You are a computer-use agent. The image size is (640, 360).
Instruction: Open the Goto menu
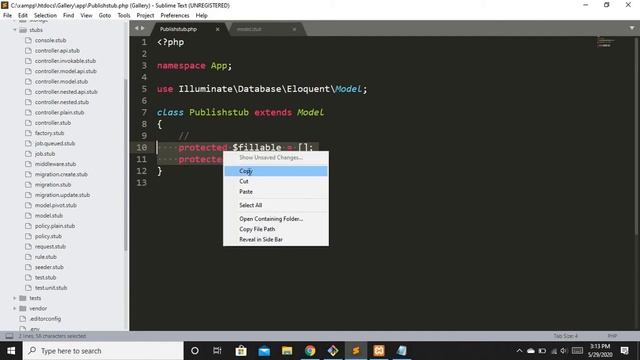point(104,16)
